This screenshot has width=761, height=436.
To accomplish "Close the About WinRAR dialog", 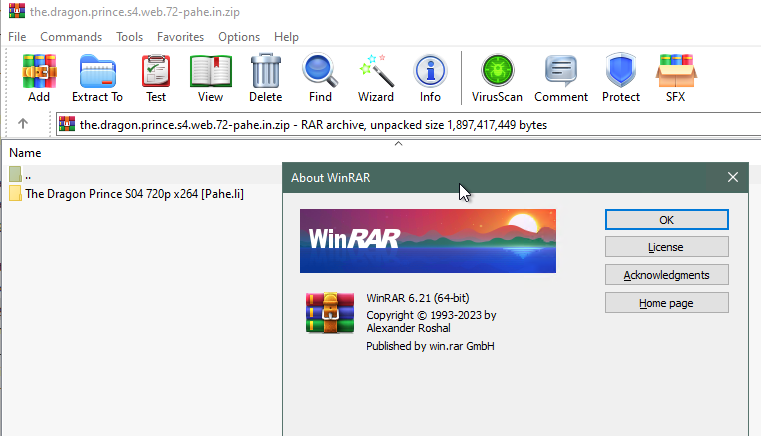I will pos(733,177).
